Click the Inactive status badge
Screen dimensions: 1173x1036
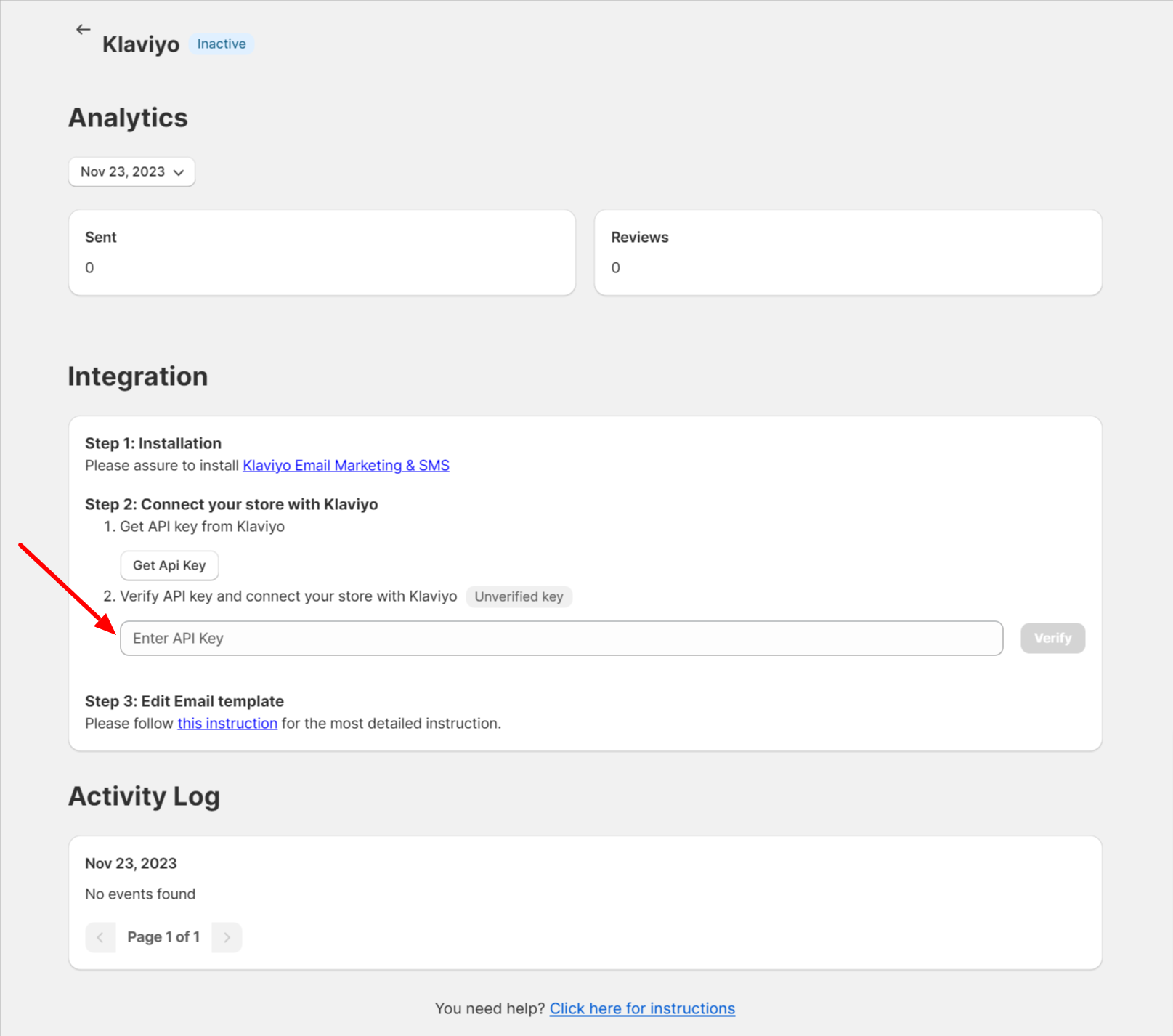click(x=222, y=44)
